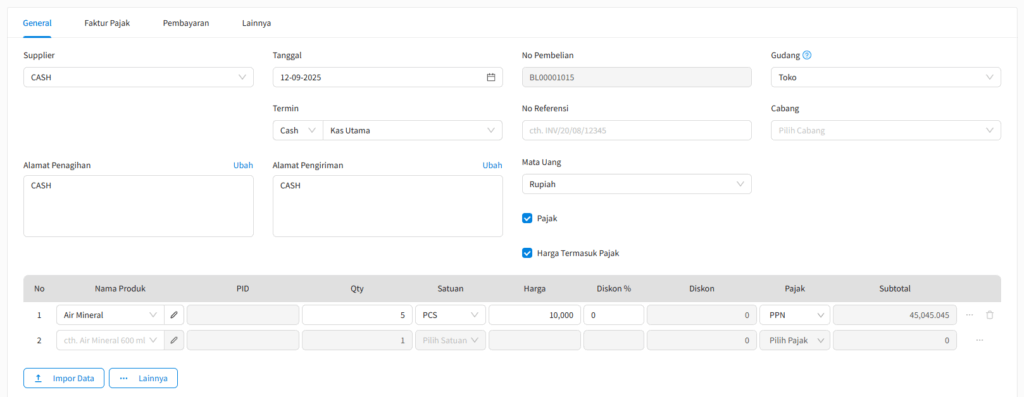
Task: Click the Diskon amount field in row 1
Action: pyautogui.click(x=702, y=315)
